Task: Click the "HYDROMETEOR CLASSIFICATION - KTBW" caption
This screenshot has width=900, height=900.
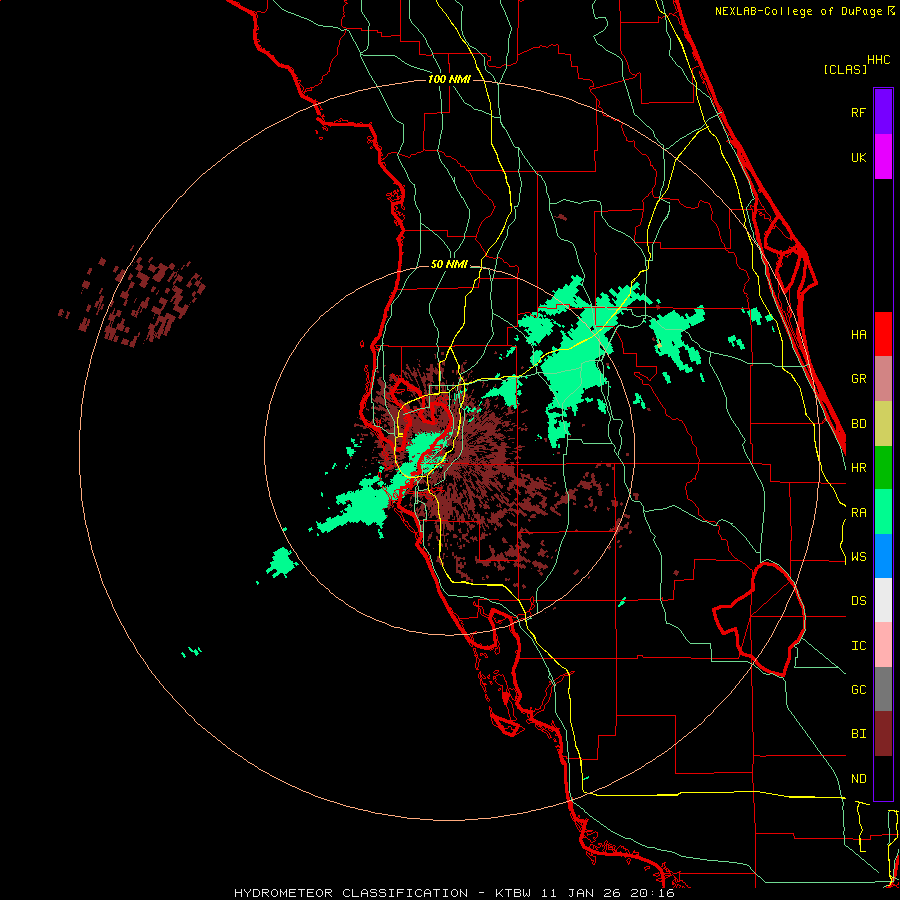Action: tap(382, 893)
